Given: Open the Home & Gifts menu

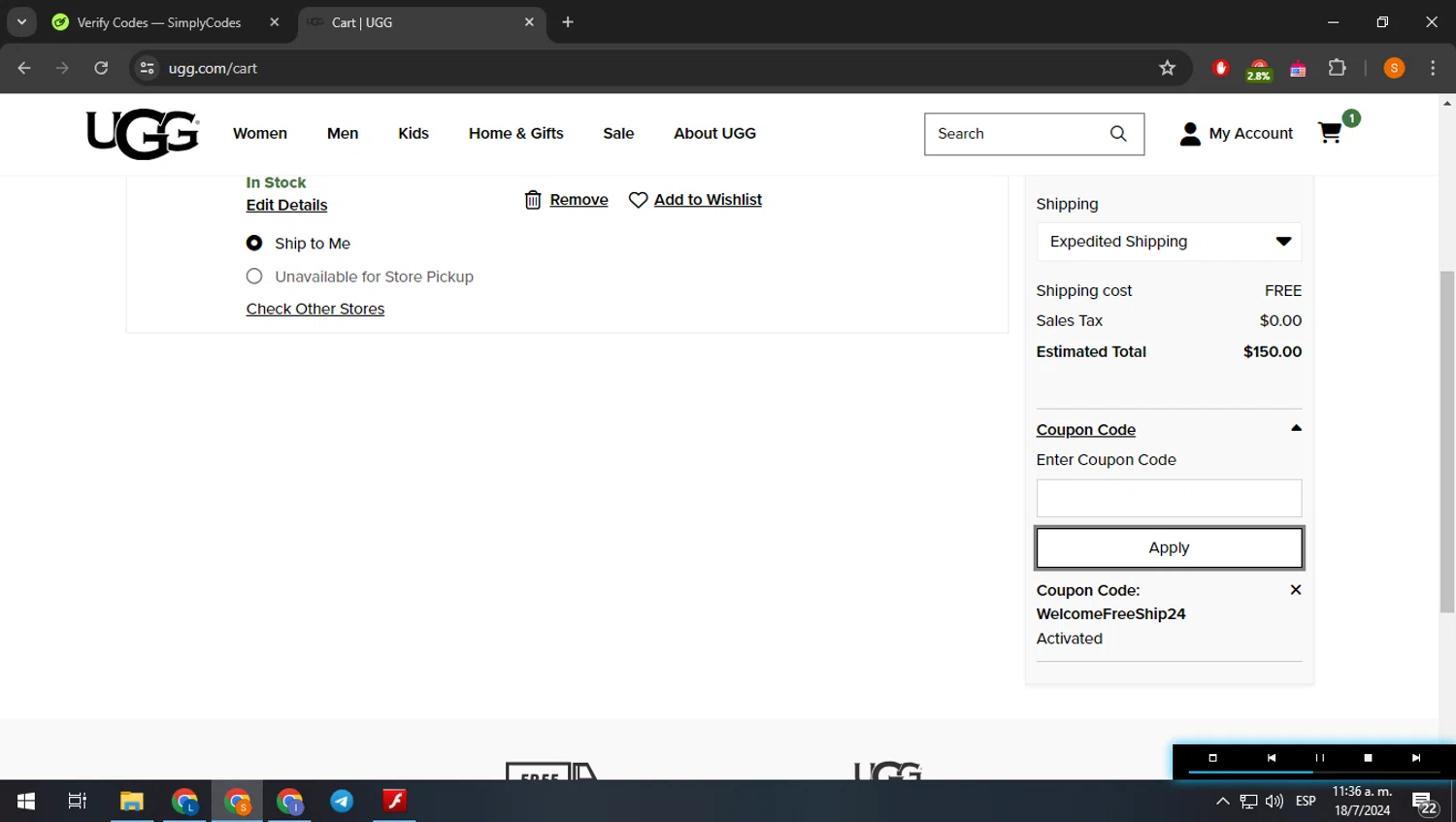Looking at the screenshot, I should click(516, 133).
